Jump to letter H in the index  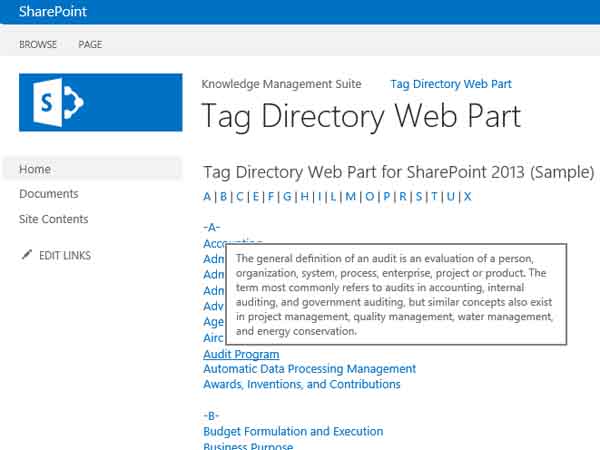click(305, 196)
